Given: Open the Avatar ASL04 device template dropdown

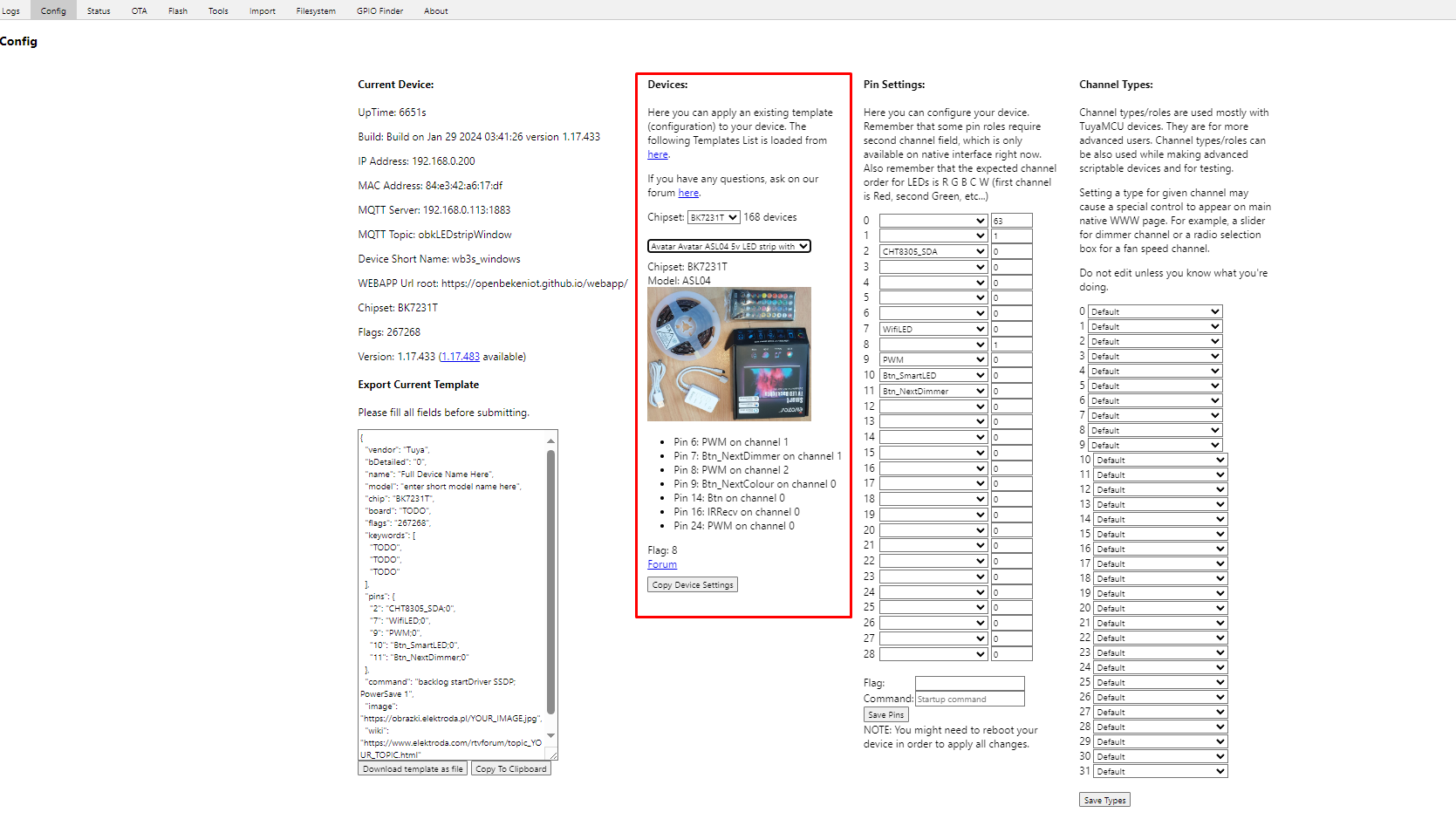Looking at the screenshot, I should (729, 246).
